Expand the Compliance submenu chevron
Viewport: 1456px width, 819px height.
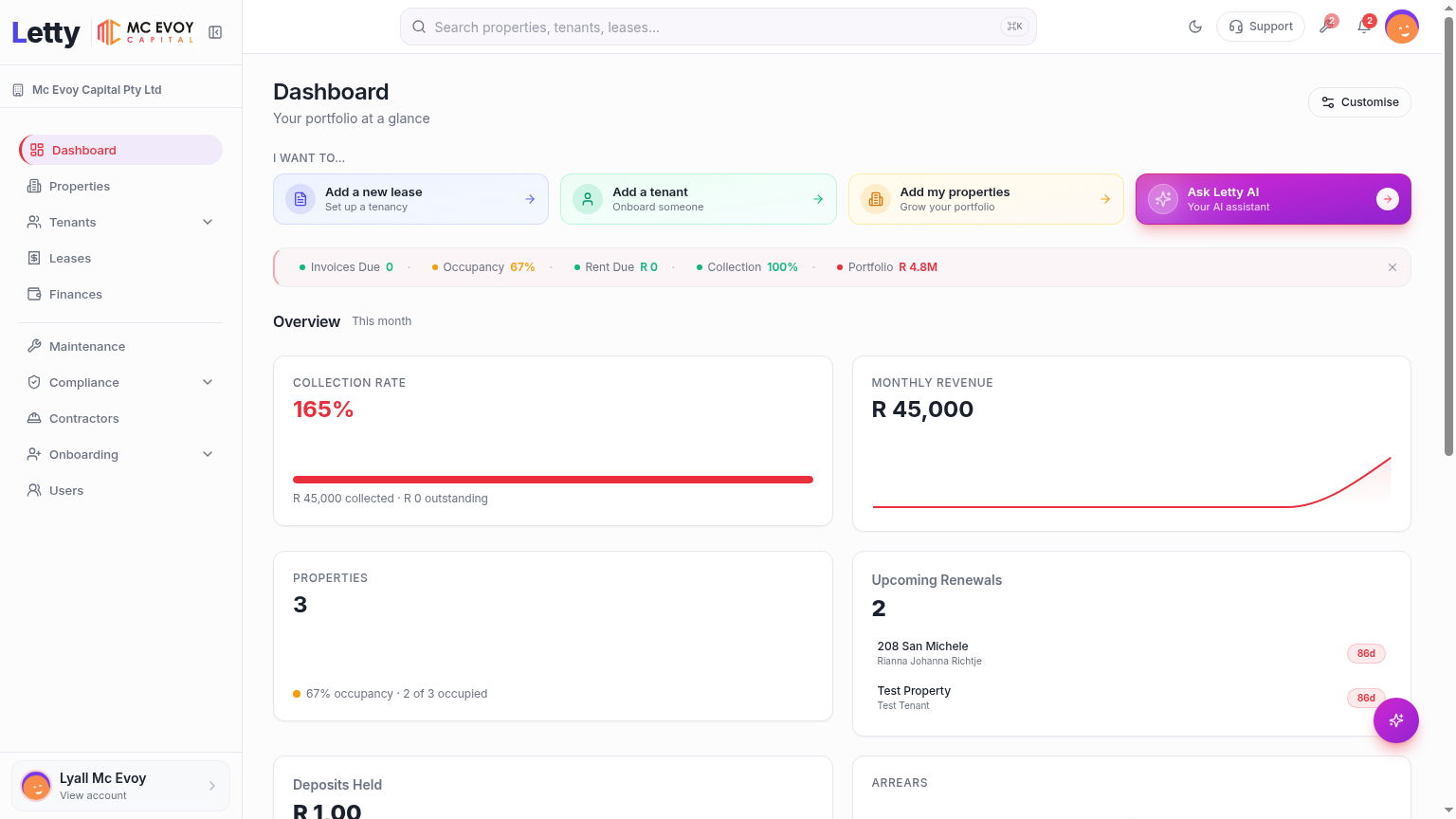click(x=208, y=382)
